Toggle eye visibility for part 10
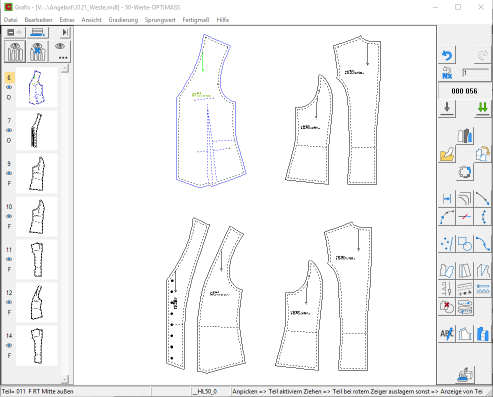493x397 pixels. coord(9,216)
